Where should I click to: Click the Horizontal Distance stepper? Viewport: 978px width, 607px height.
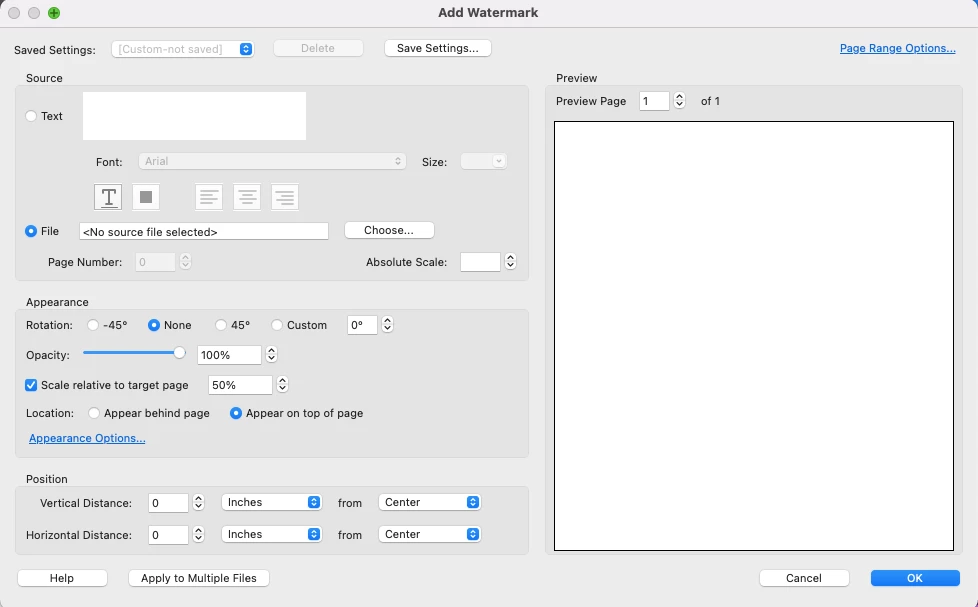(x=198, y=534)
